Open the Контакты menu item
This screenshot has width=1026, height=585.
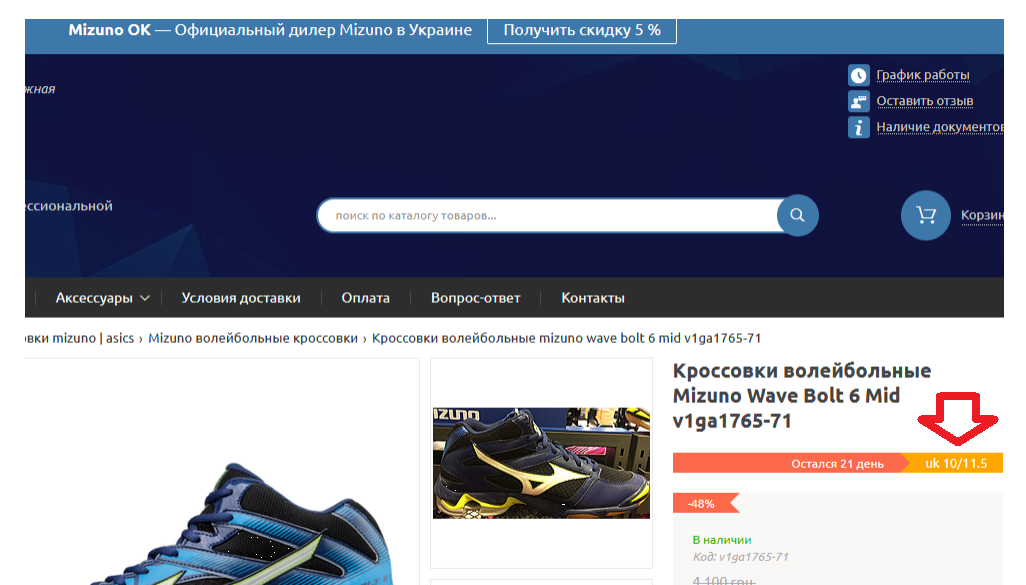(593, 298)
